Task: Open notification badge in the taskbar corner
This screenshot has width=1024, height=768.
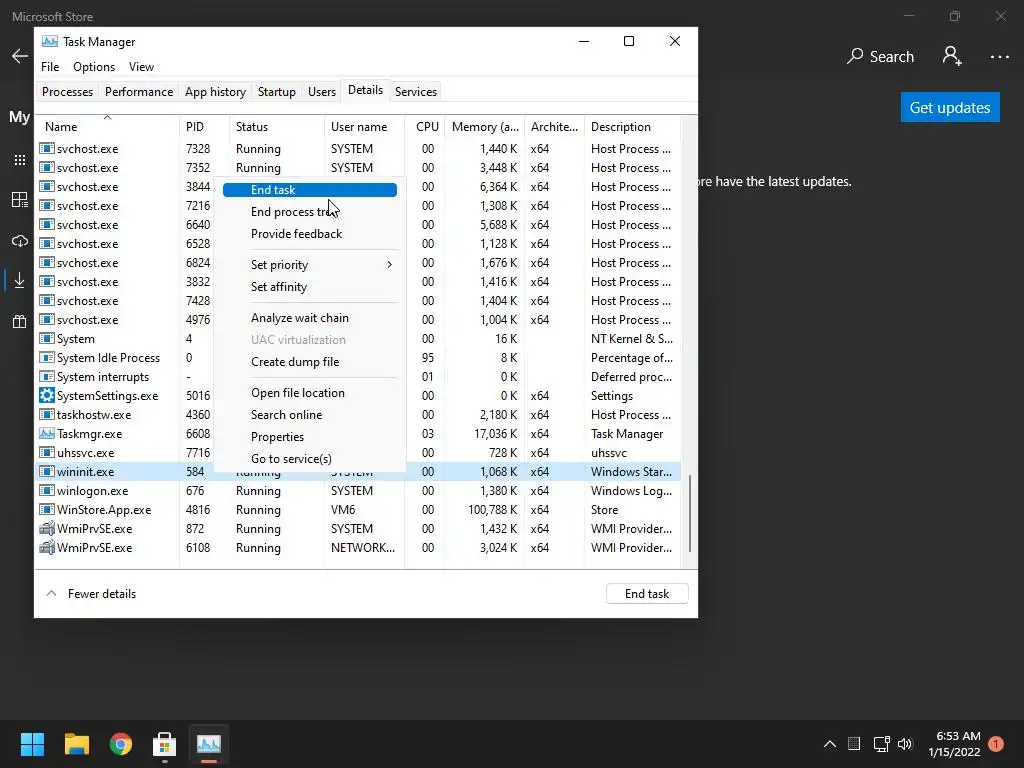Action: point(996,744)
